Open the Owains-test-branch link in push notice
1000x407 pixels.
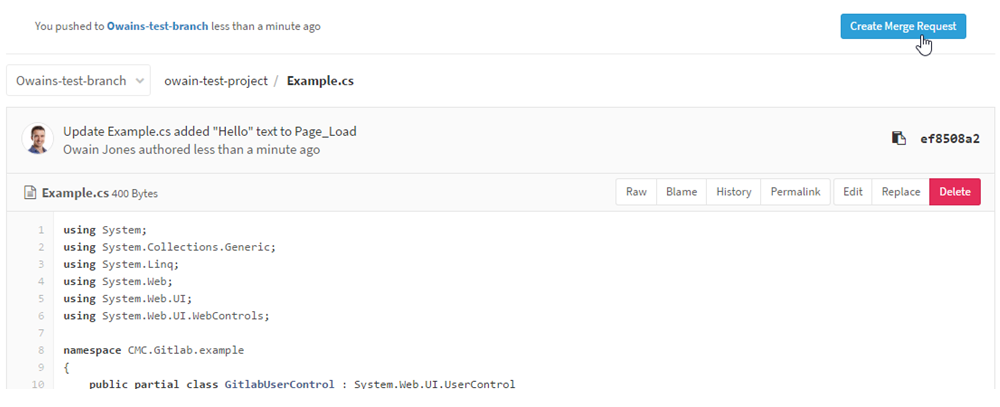[x=158, y=26]
